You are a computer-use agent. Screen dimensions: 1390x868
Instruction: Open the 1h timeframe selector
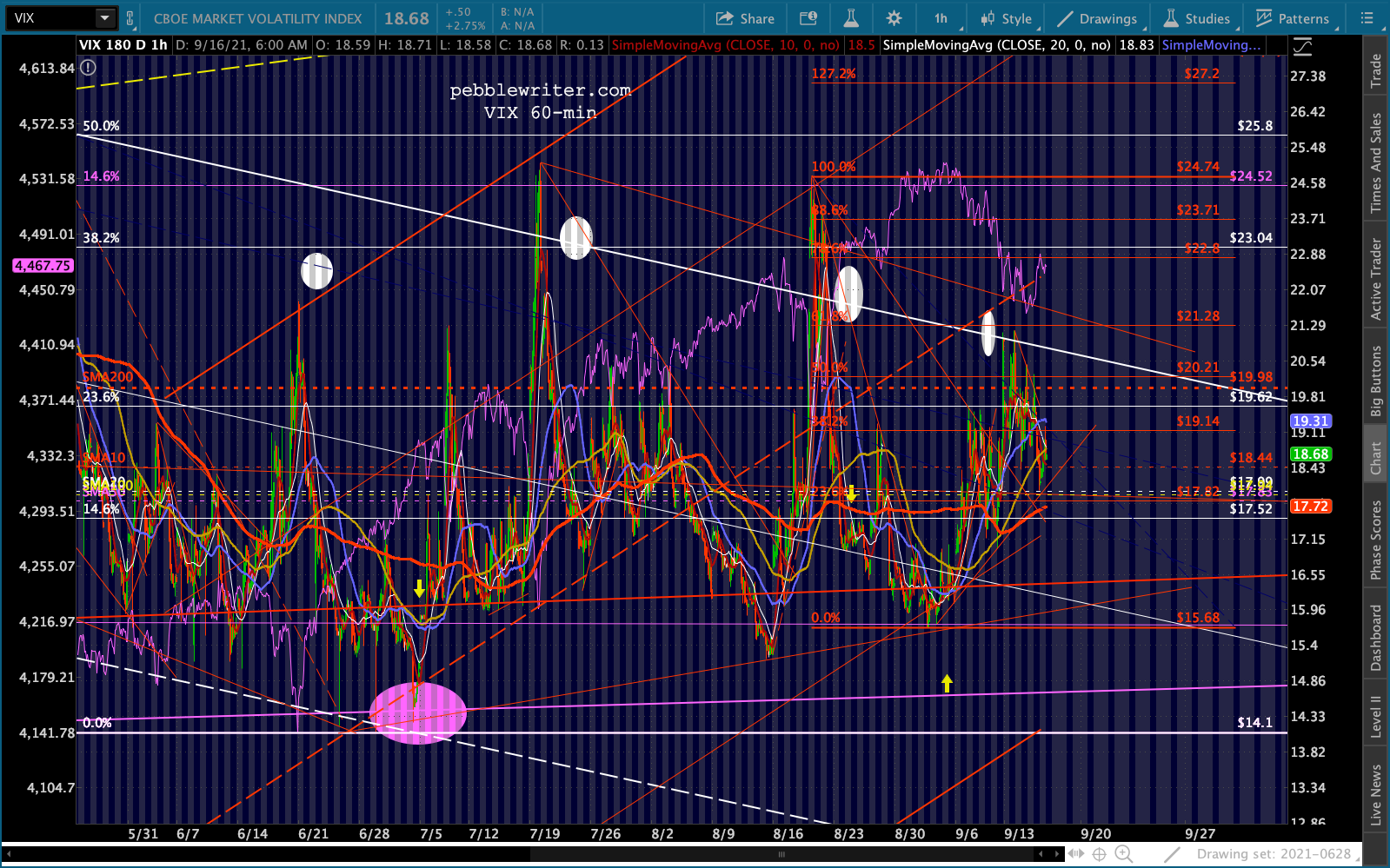click(x=941, y=18)
